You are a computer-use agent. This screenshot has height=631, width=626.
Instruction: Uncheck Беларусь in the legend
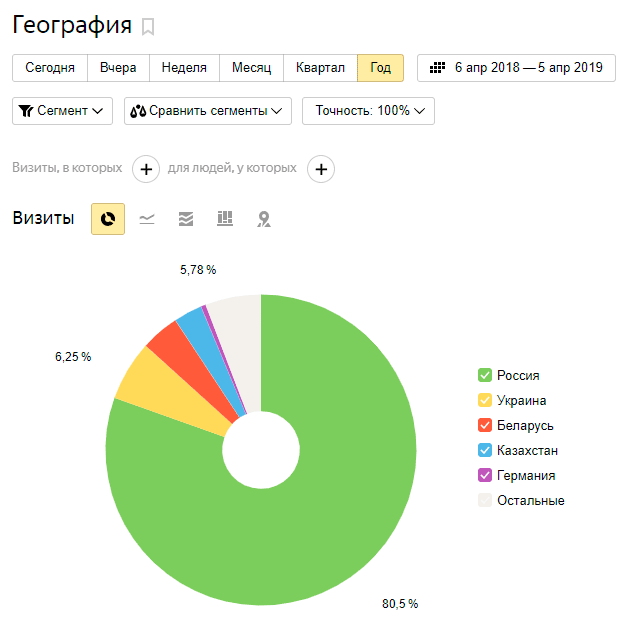click(485, 425)
